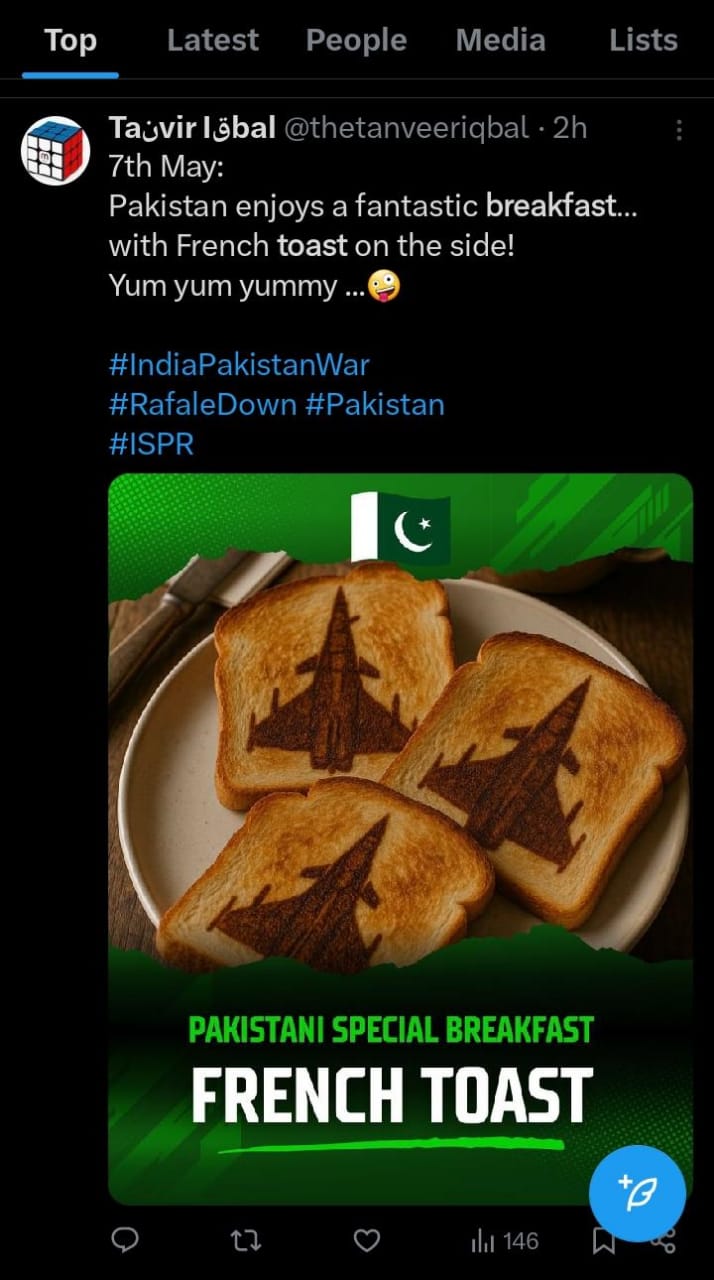Tap the #RafaleDown hashtag link

pos(202,404)
